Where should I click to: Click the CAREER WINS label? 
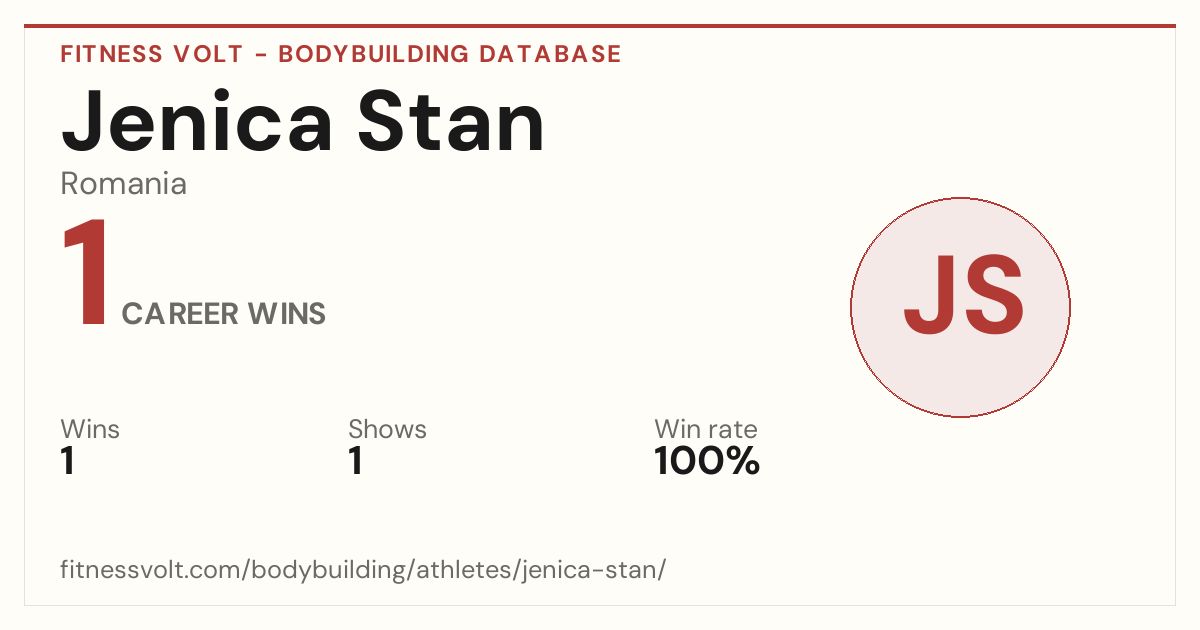pyautogui.click(x=224, y=314)
